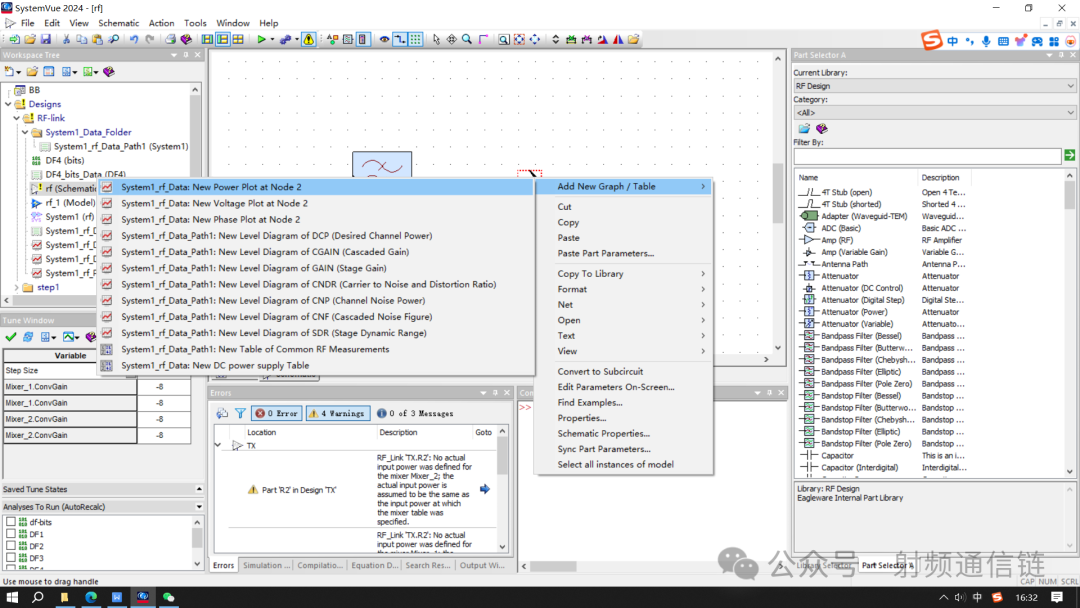
Task: Click the eye icon in the main toolbar
Action: click(384, 39)
